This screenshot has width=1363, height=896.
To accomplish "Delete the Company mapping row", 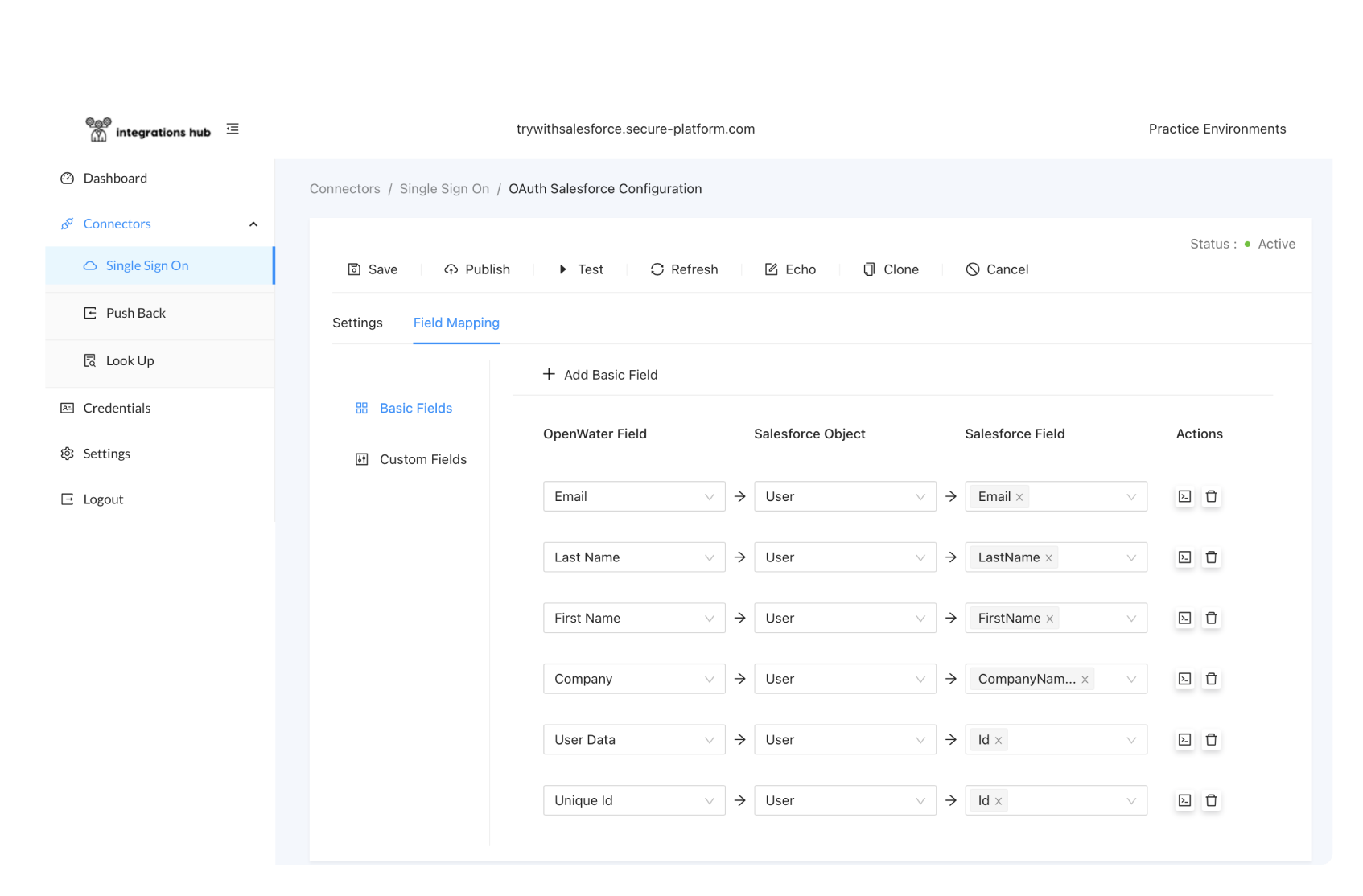I will point(1211,679).
